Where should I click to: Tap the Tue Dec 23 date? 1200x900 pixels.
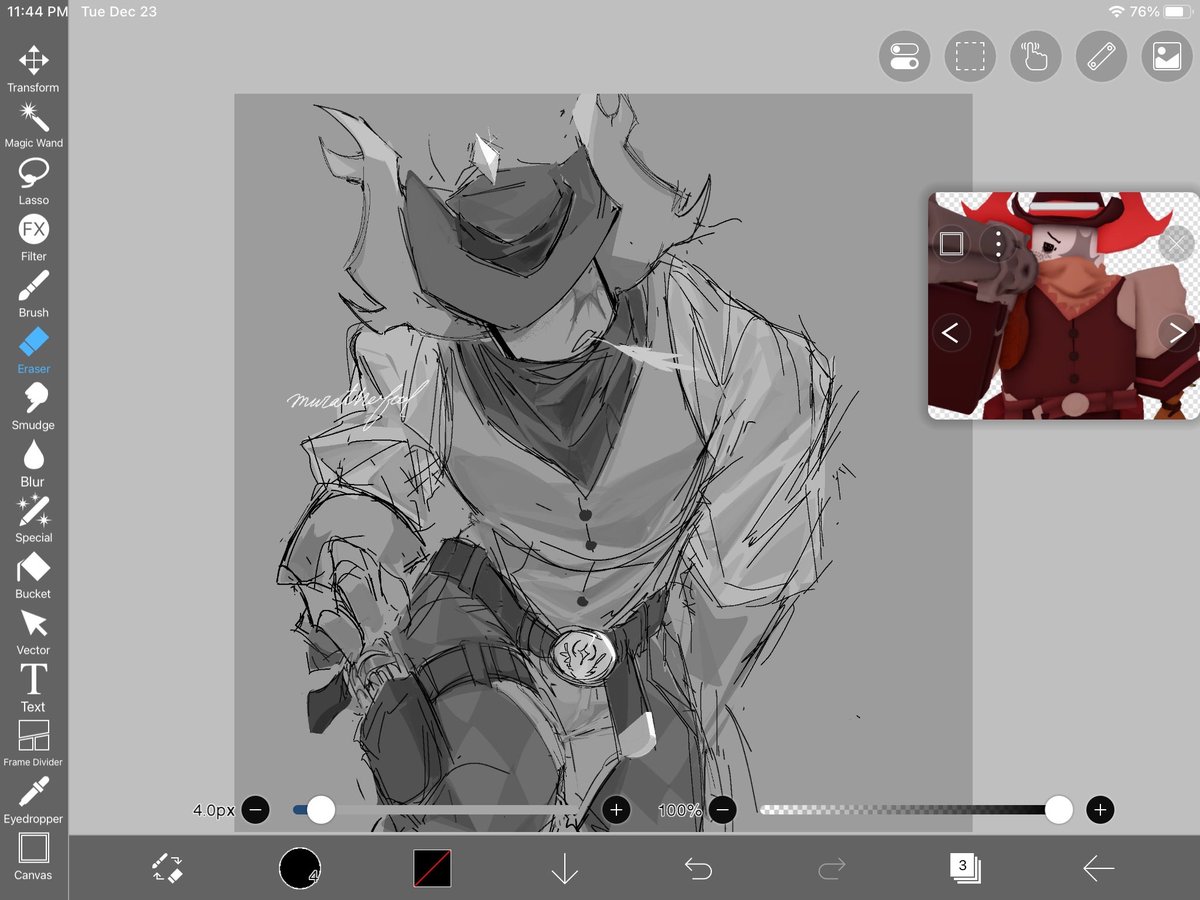(x=119, y=12)
